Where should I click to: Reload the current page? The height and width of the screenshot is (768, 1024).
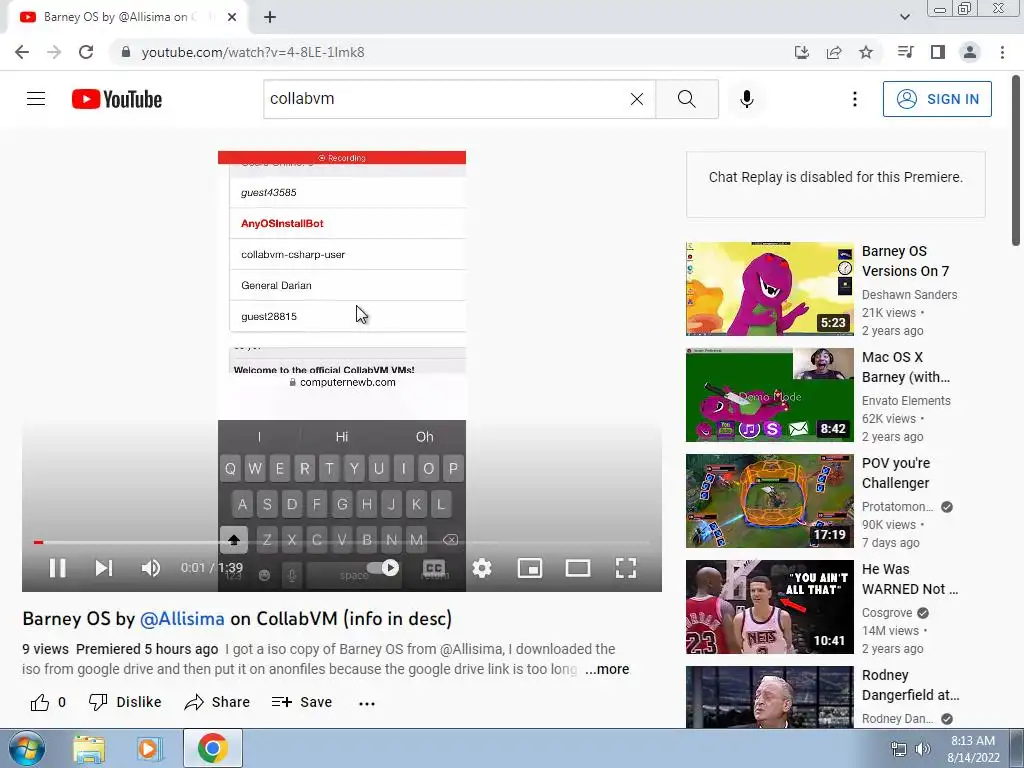pos(86,52)
